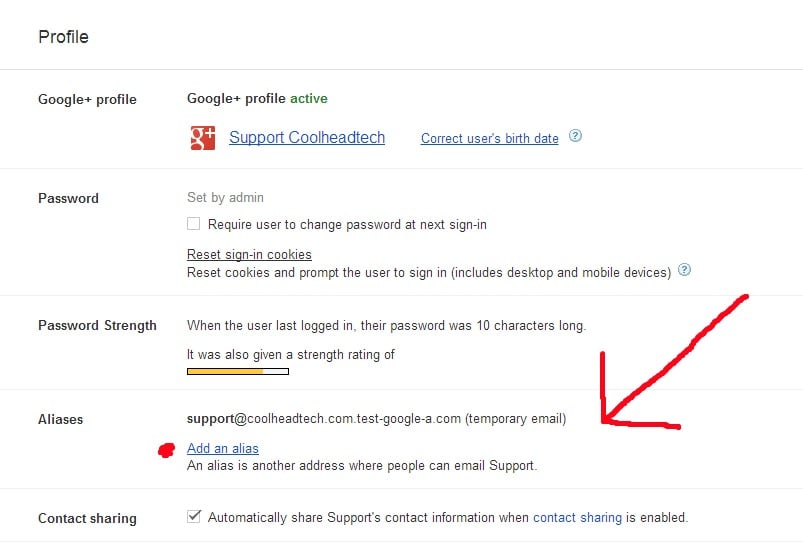Click the Add an alias link

[222, 448]
